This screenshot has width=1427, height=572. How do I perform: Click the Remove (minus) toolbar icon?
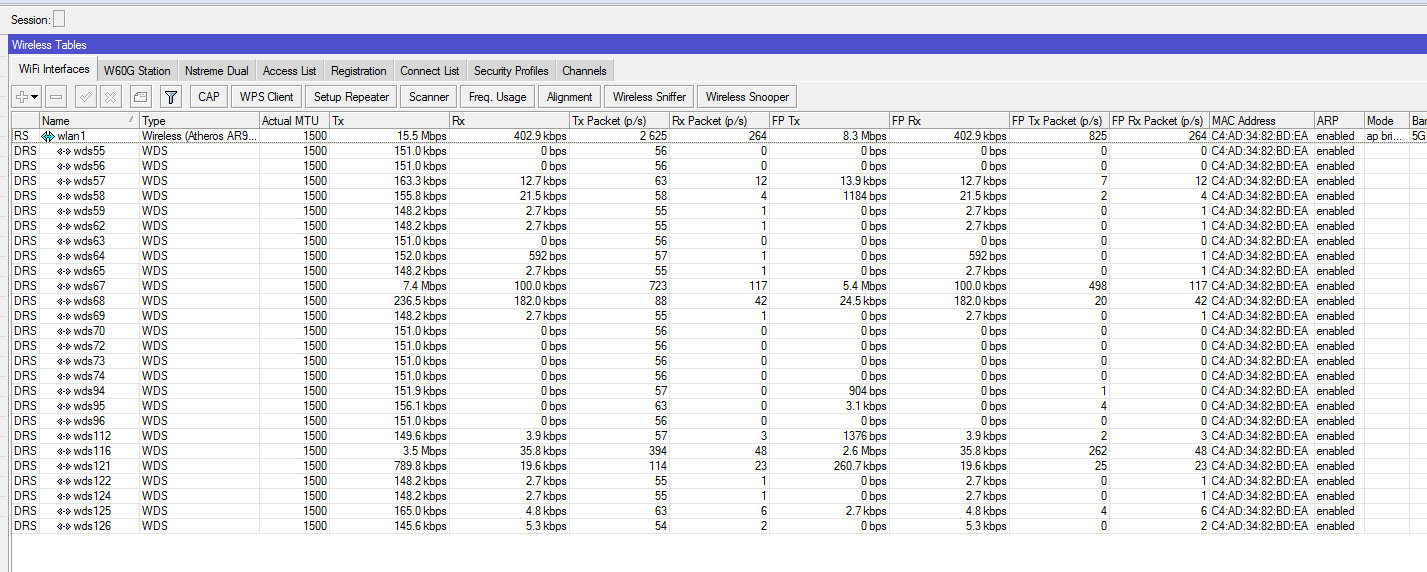[56, 97]
